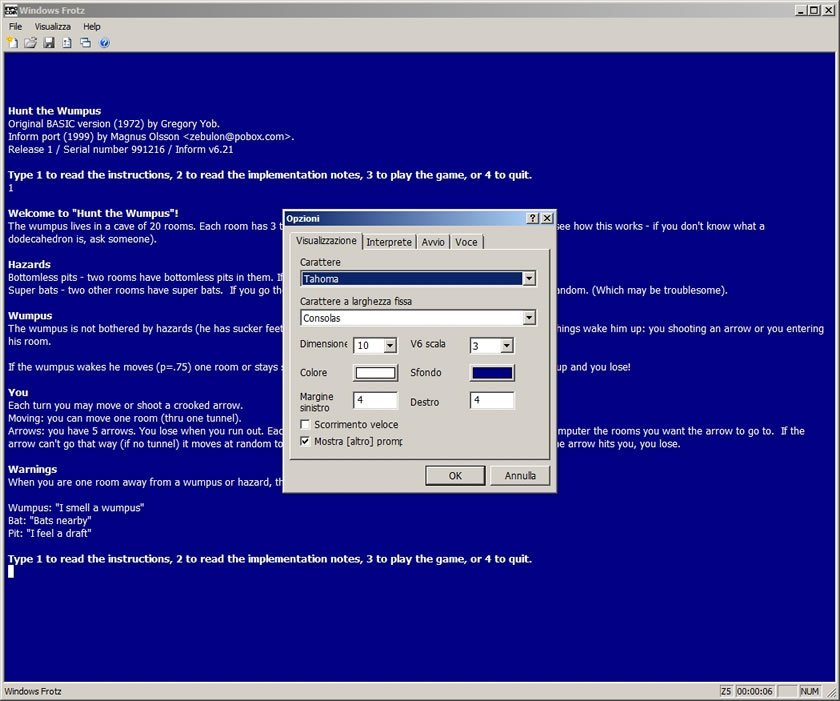The width and height of the screenshot is (840, 701).
Task: Click the 'Bat: "Bats nearby"' line
Action: point(50,521)
